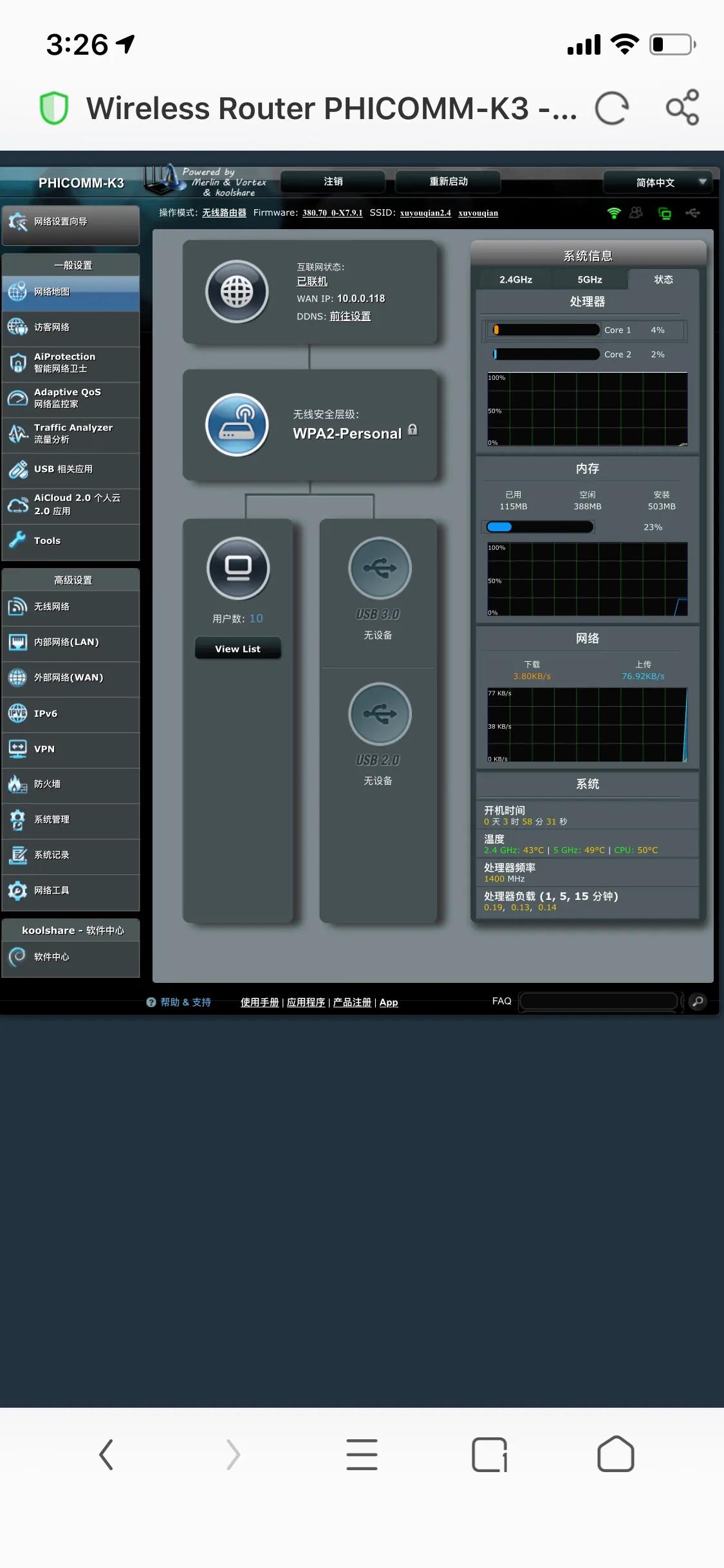Expand the 简体中文 language dropdown

(658, 183)
